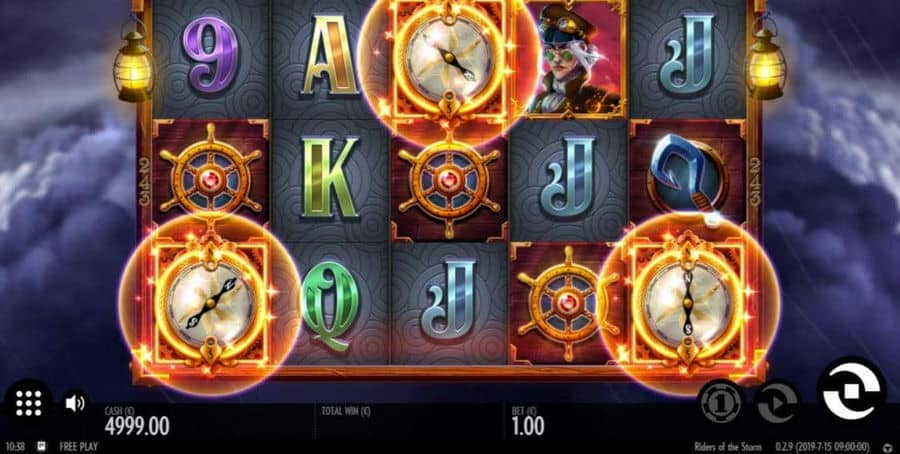This screenshot has height=454, width=900.
Task: Click the small icon beside FREE PLAY
Action: [42, 447]
